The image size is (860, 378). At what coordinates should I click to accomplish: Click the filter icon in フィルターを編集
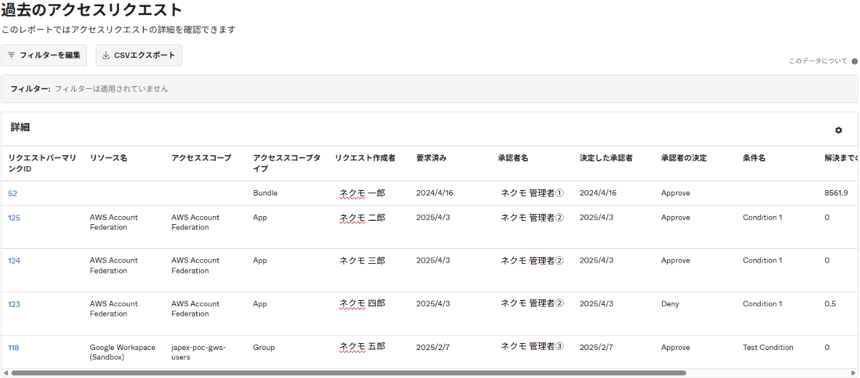pos(11,55)
